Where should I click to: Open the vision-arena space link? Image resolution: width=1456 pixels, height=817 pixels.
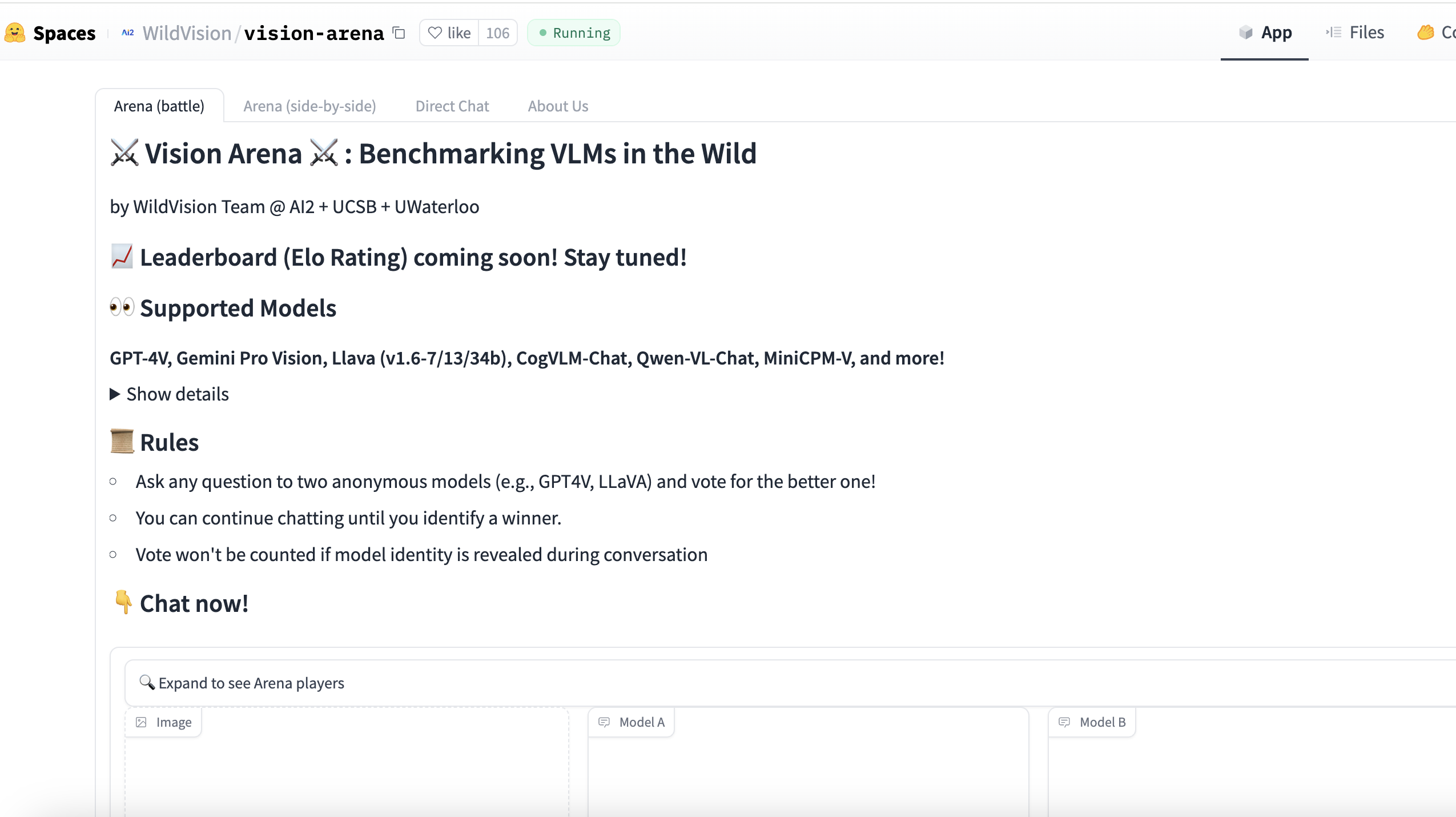pyautogui.click(x=314, y=33)
